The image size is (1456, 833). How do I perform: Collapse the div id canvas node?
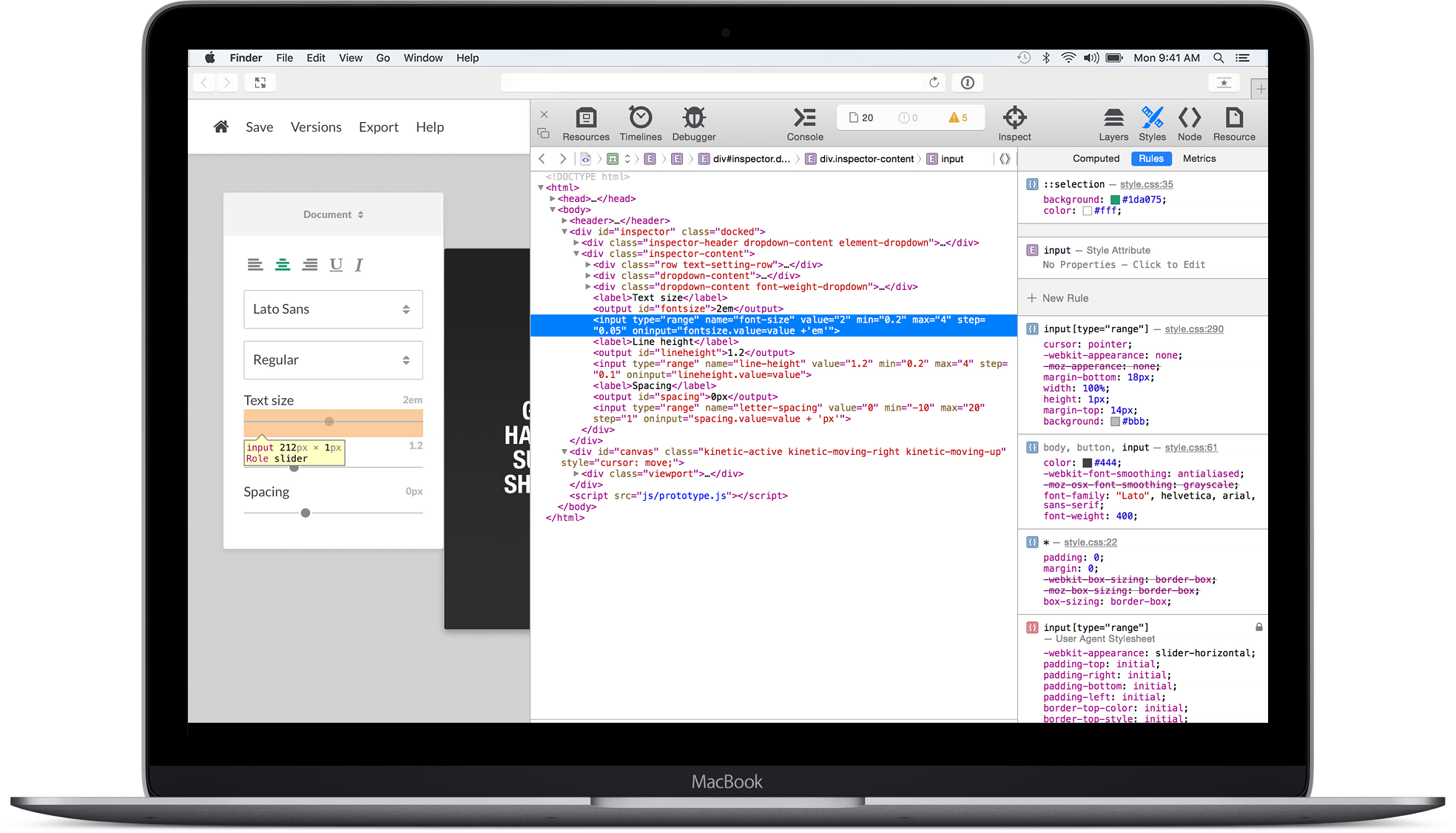point(564,451)
